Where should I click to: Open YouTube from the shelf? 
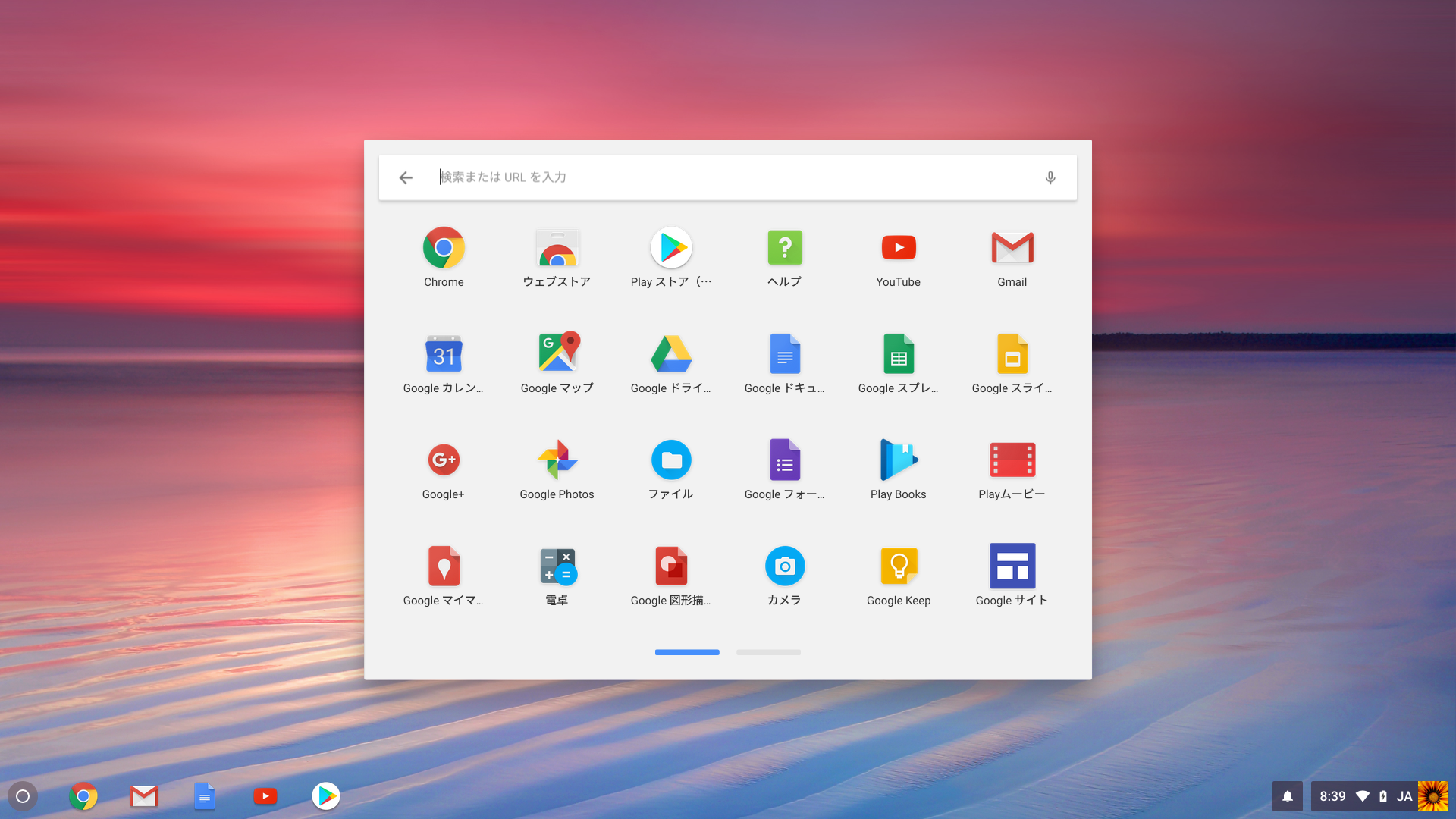(x=265, y=796)
